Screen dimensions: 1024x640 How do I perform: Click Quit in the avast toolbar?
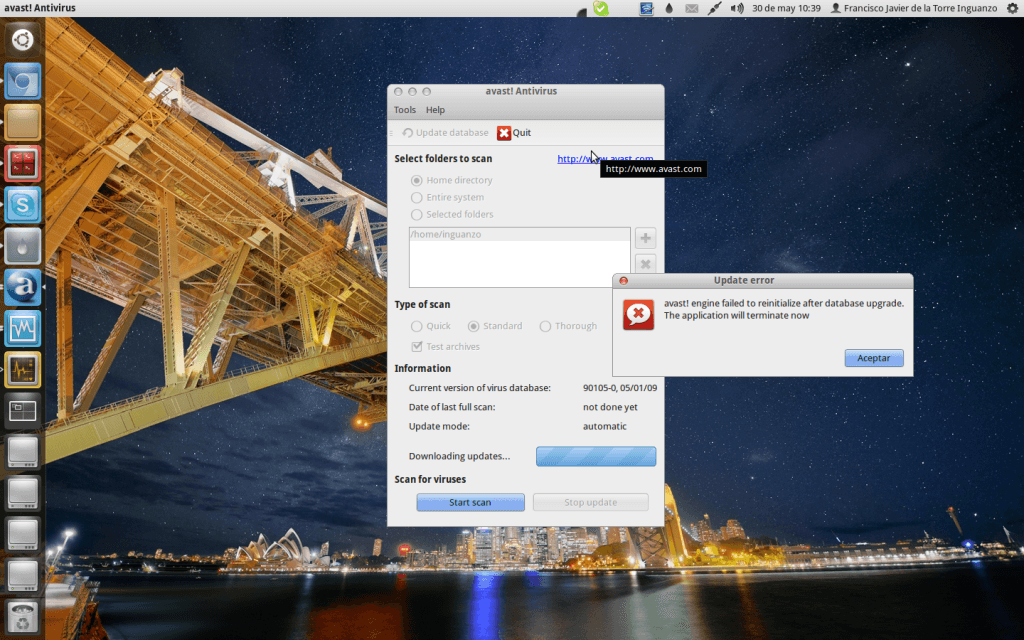[514, 133]
